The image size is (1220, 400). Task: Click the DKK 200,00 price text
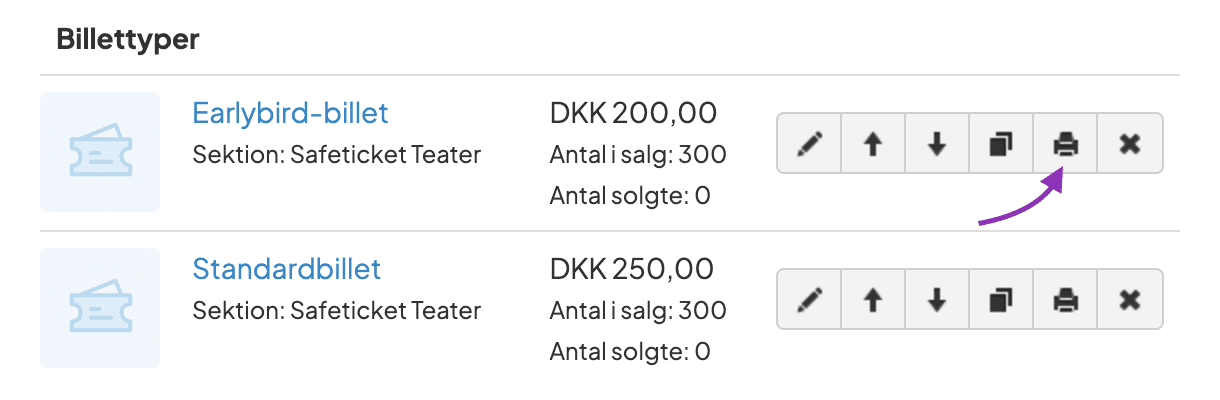(633, 113)
